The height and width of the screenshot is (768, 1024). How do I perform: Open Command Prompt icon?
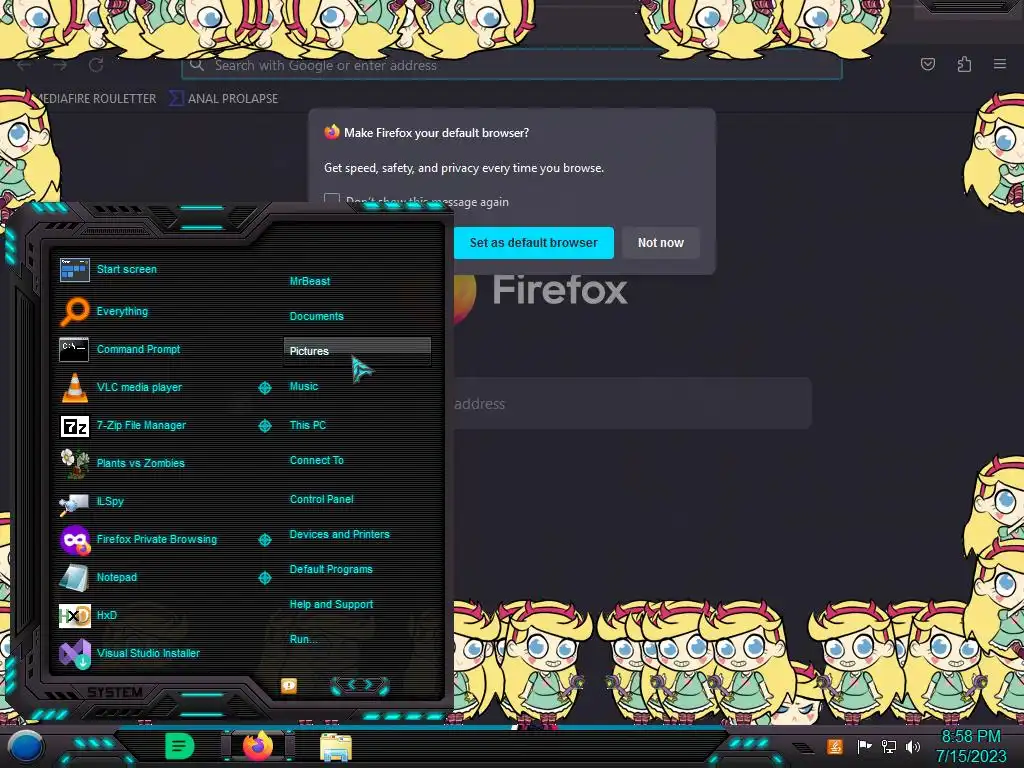(x=74, y=349)
